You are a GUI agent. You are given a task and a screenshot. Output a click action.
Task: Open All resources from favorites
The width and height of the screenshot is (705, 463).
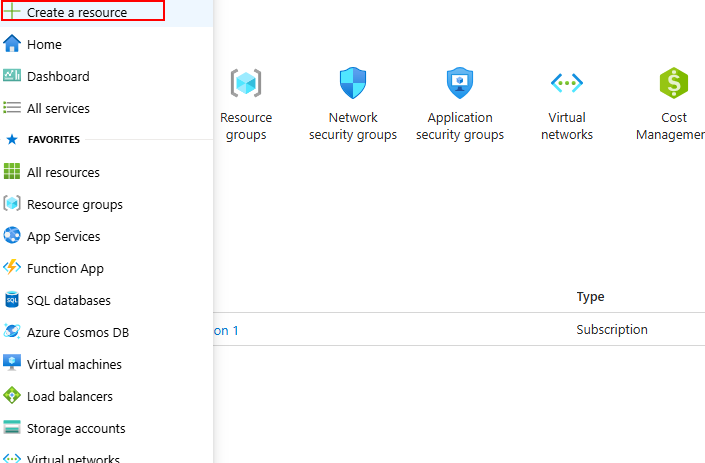coord(63,173)
